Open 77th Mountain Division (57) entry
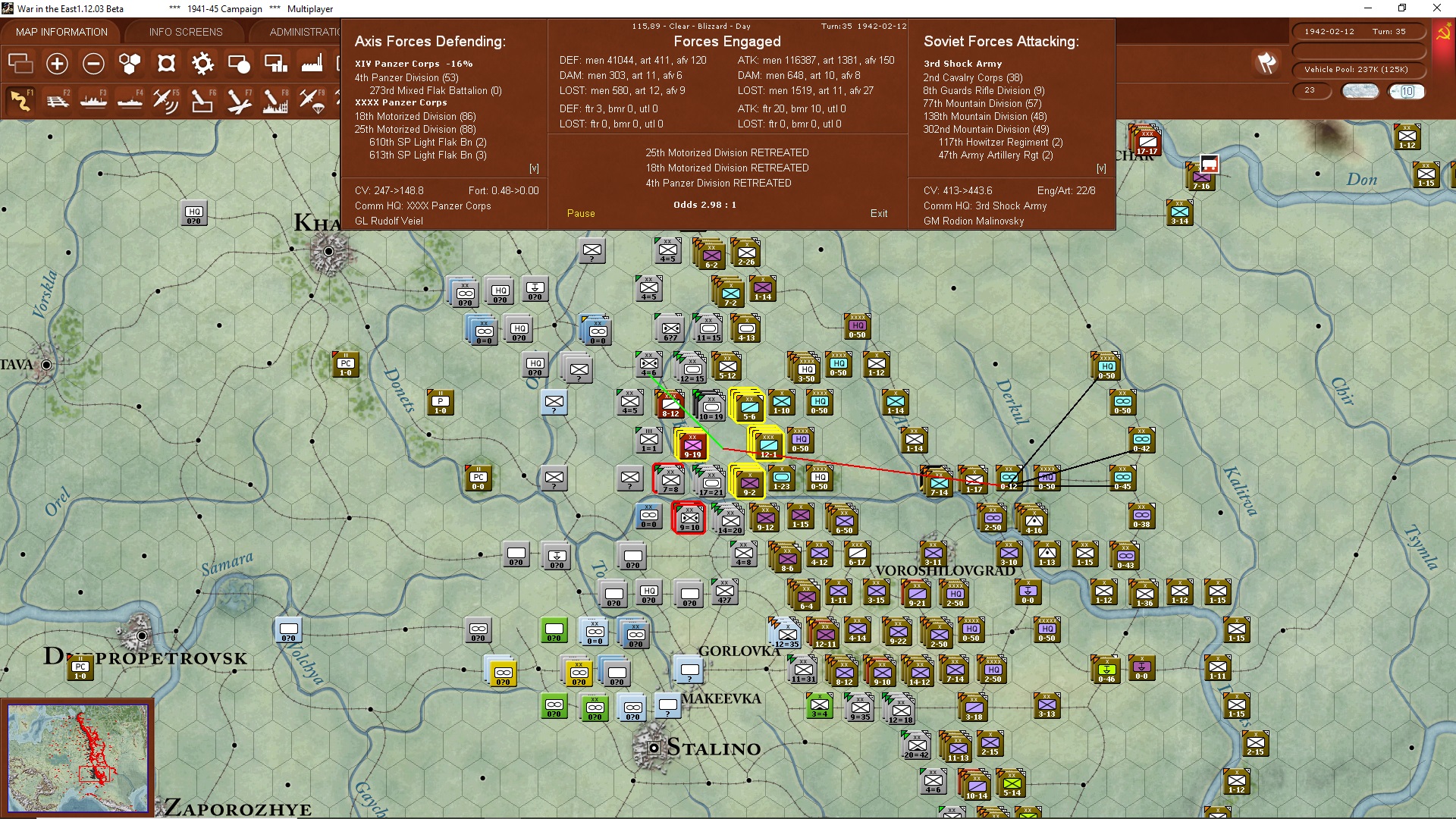The width and height of the screenshot is (1456, 819). tap(982, 104)
